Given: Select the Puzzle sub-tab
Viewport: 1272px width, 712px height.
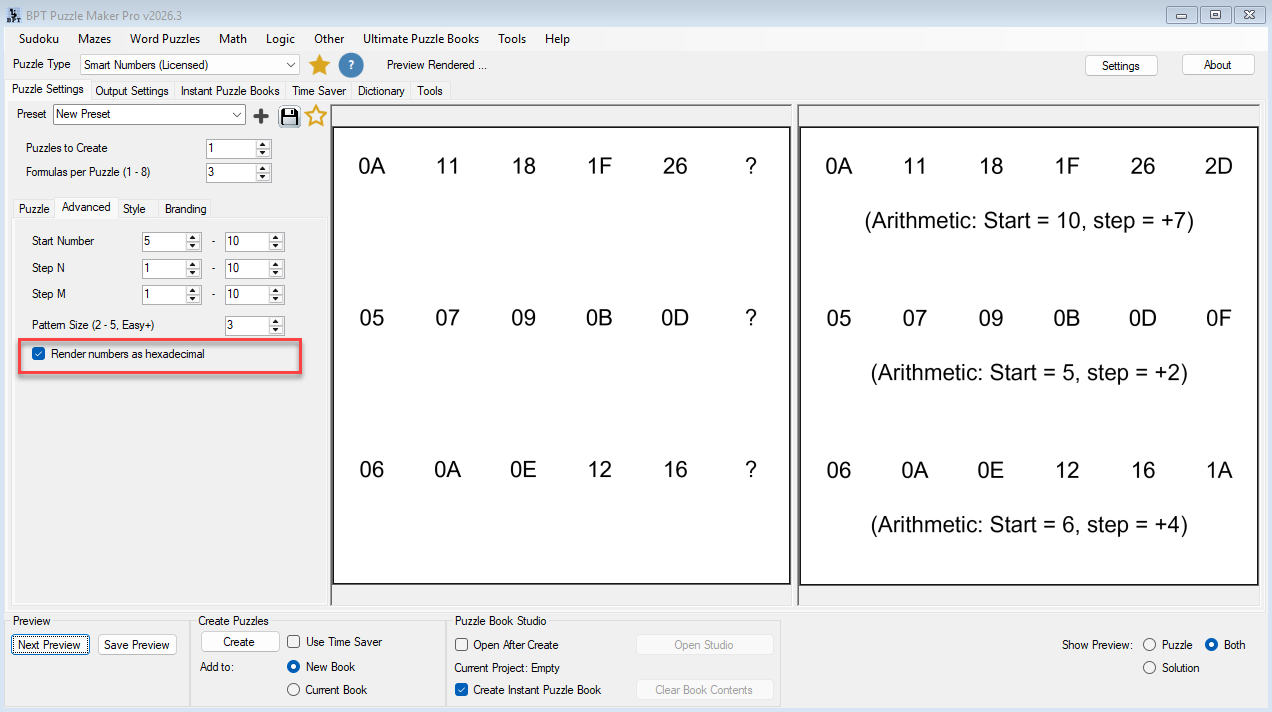Looking at the screenshot, I should [34, 209].
